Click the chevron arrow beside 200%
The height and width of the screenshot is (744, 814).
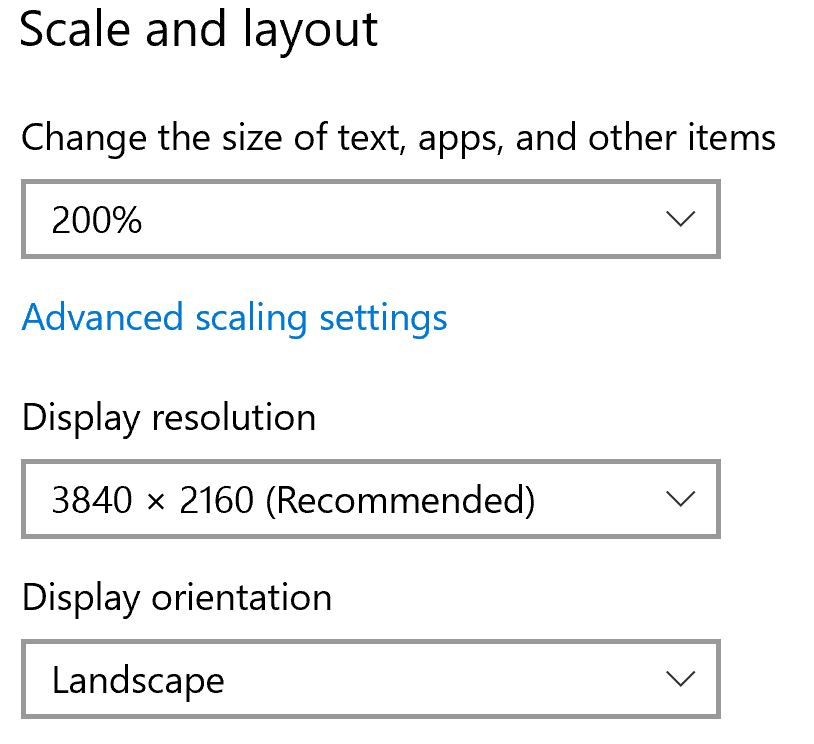pos(680,219)
